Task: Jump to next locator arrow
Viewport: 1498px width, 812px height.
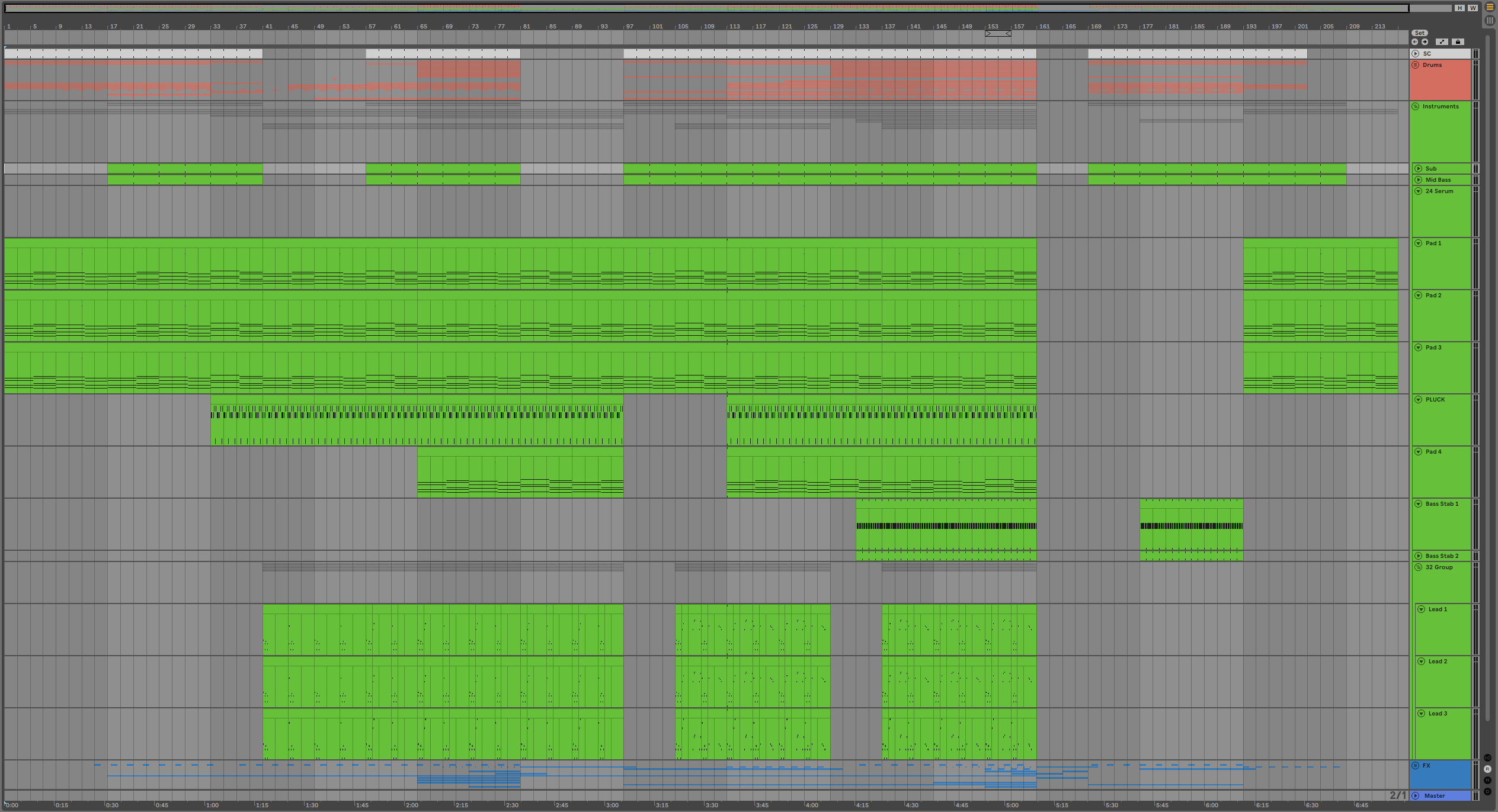Action: point(1425,42)
